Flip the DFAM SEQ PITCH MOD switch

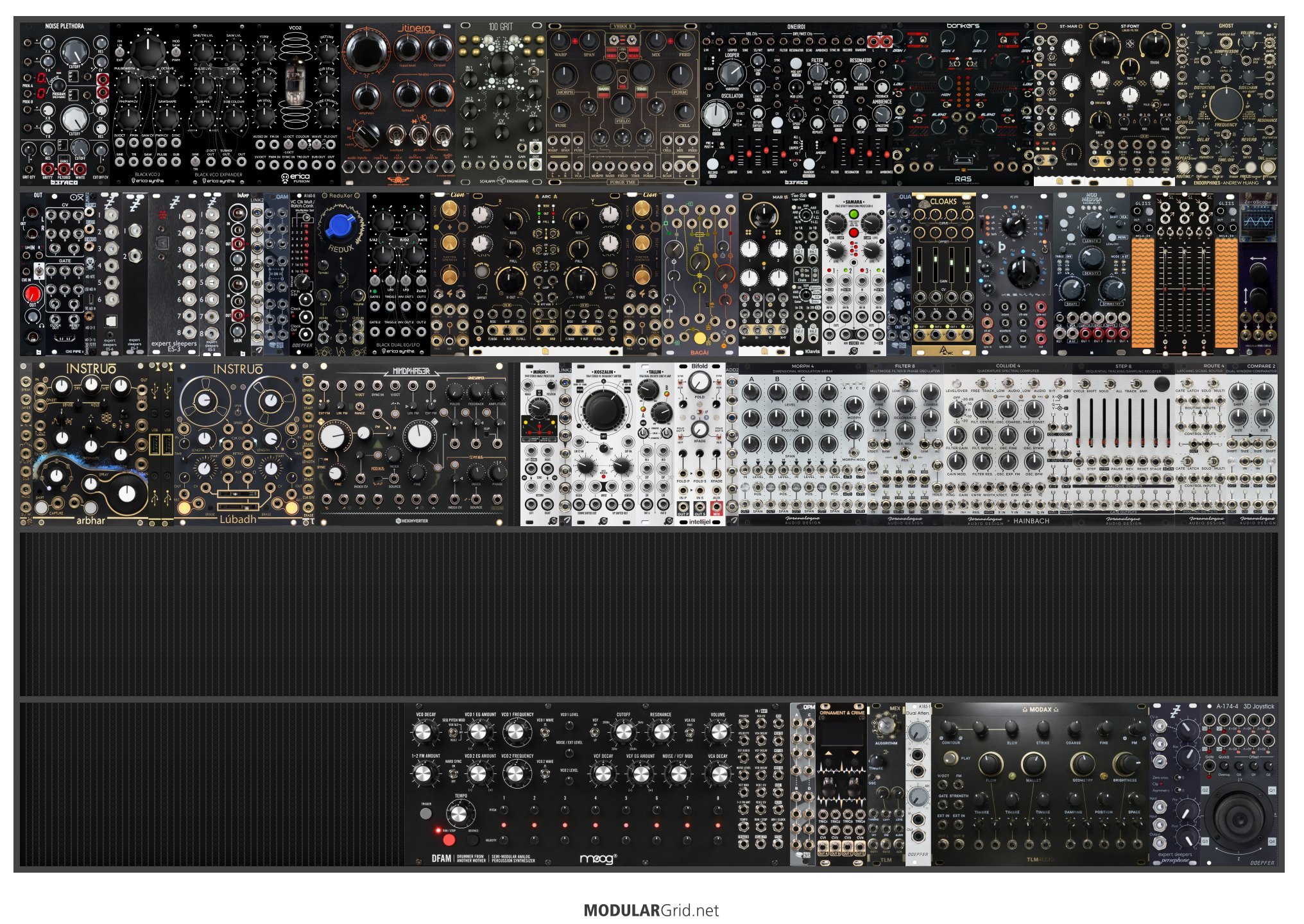[453, 732]
